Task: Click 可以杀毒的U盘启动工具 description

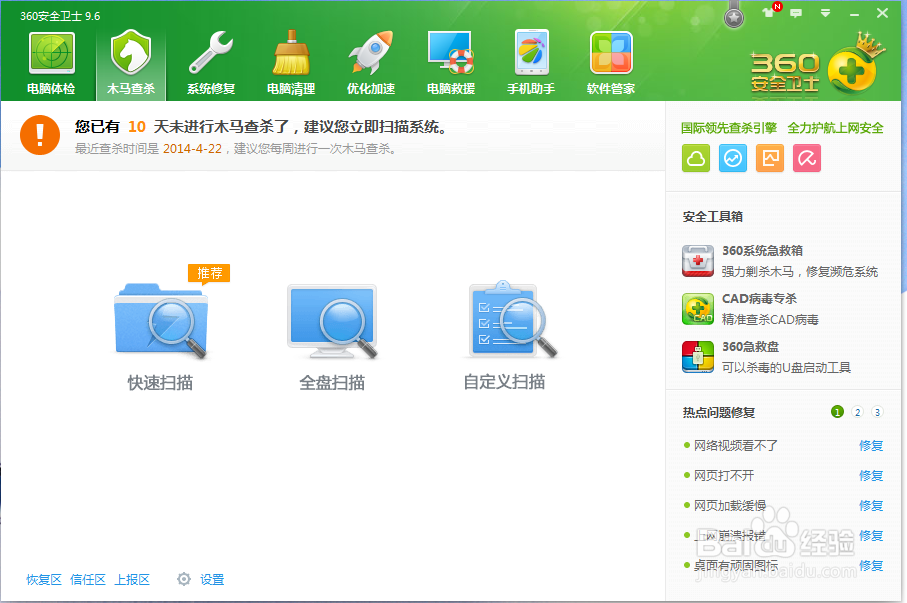Action: [787, 367]
